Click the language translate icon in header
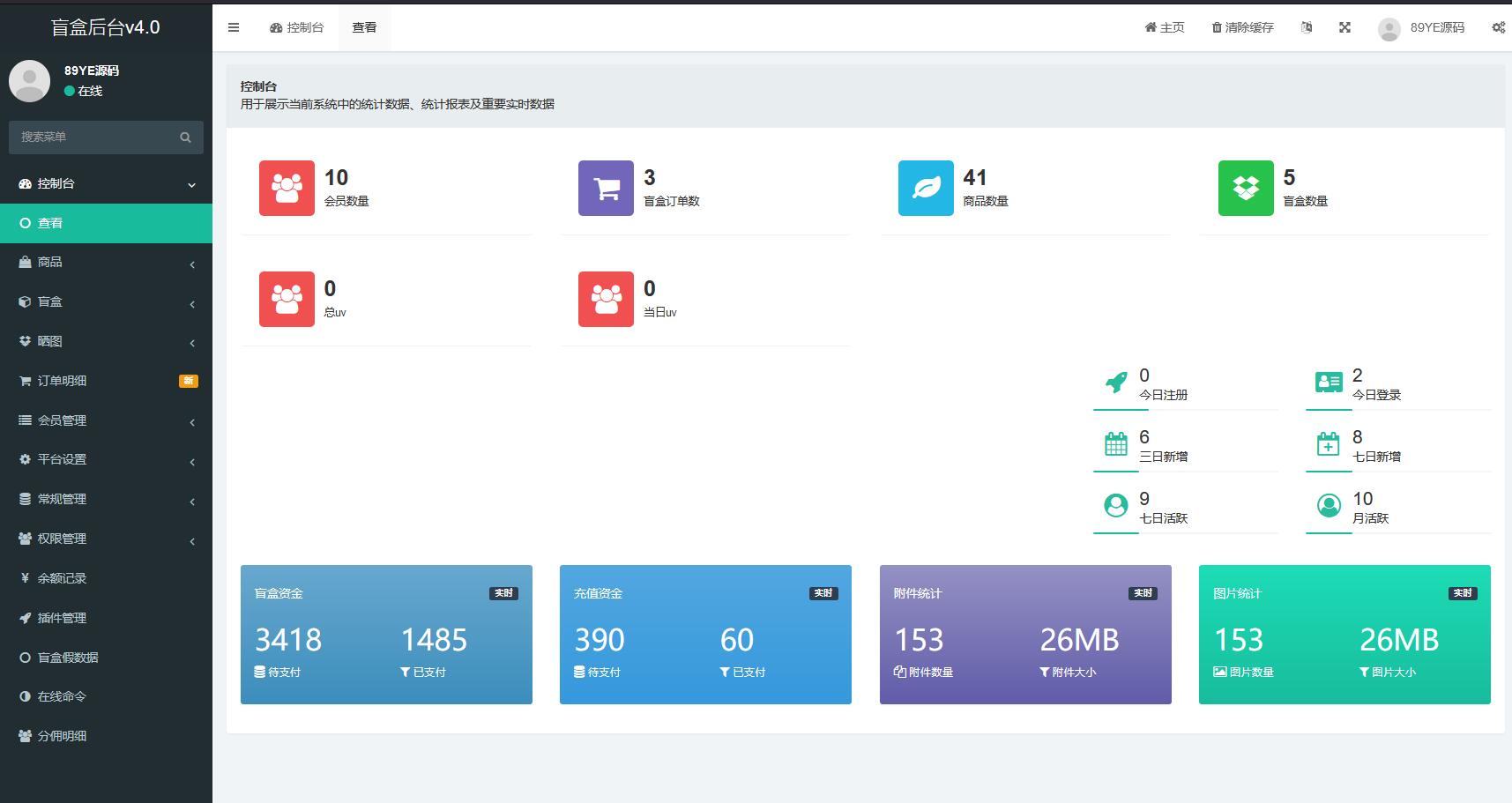This screenshot has height=803, width=1512. (x=1307, y=27)
